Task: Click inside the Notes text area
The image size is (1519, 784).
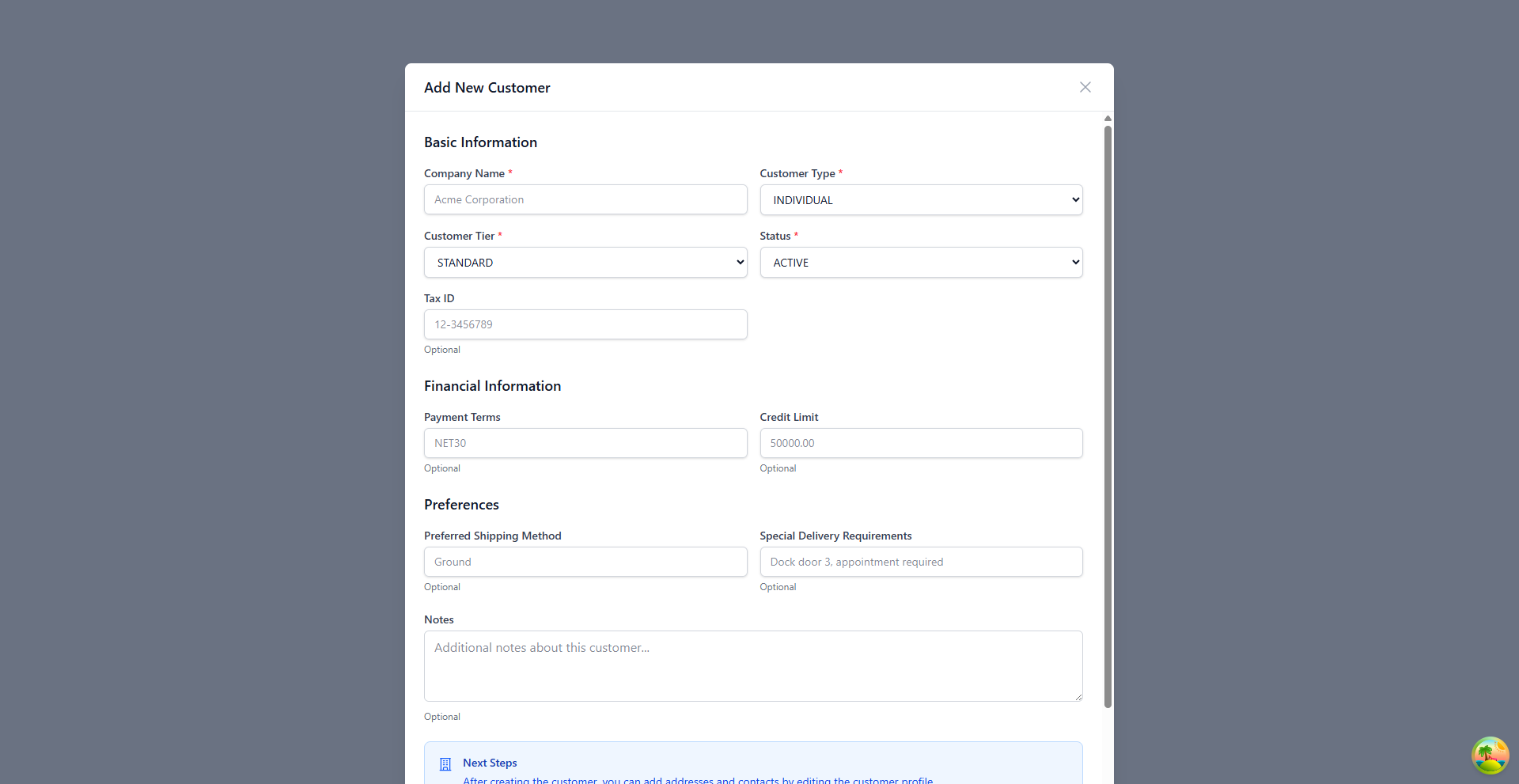Action: click(x=752, y=665)
